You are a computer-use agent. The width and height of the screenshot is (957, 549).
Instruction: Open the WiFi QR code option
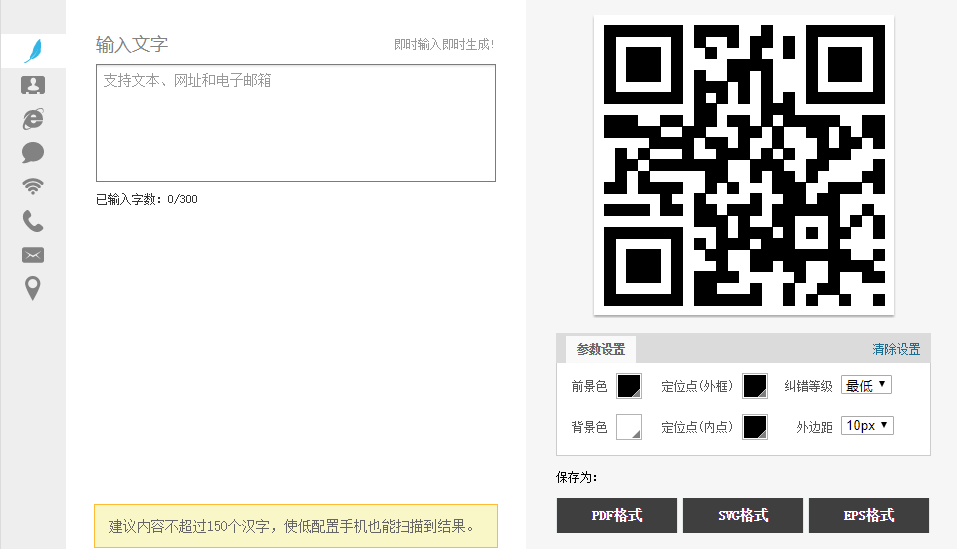click(x=33, y=186)
